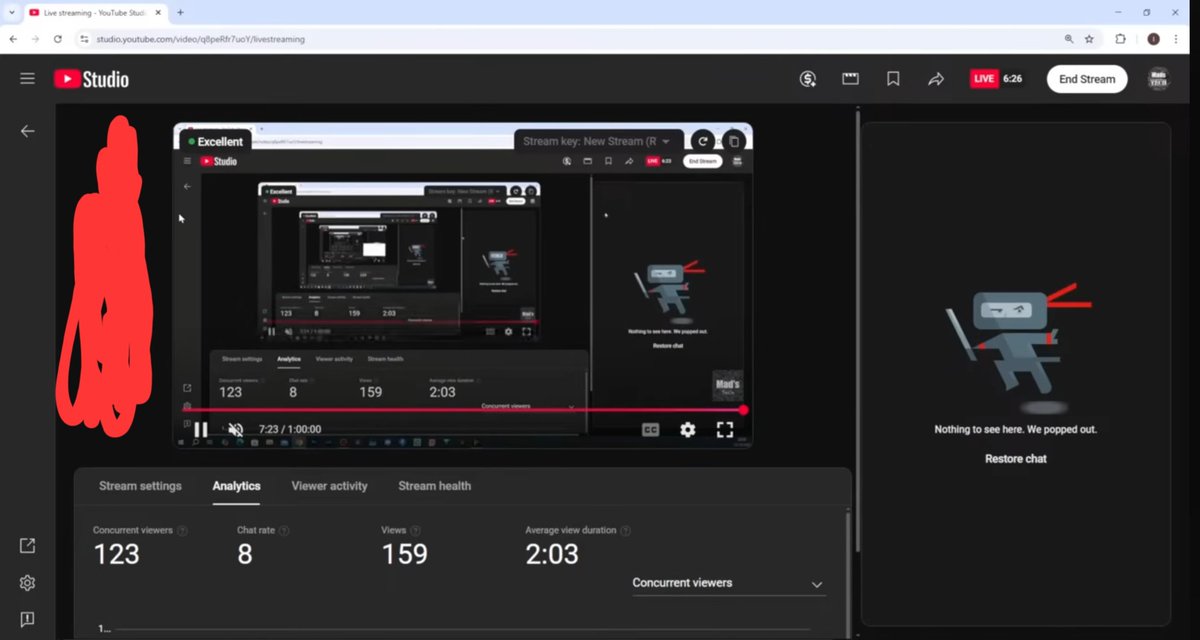Open the Stream health tab
The width and height of the screenshot is (1200, 640).
(x=434, y=486)
